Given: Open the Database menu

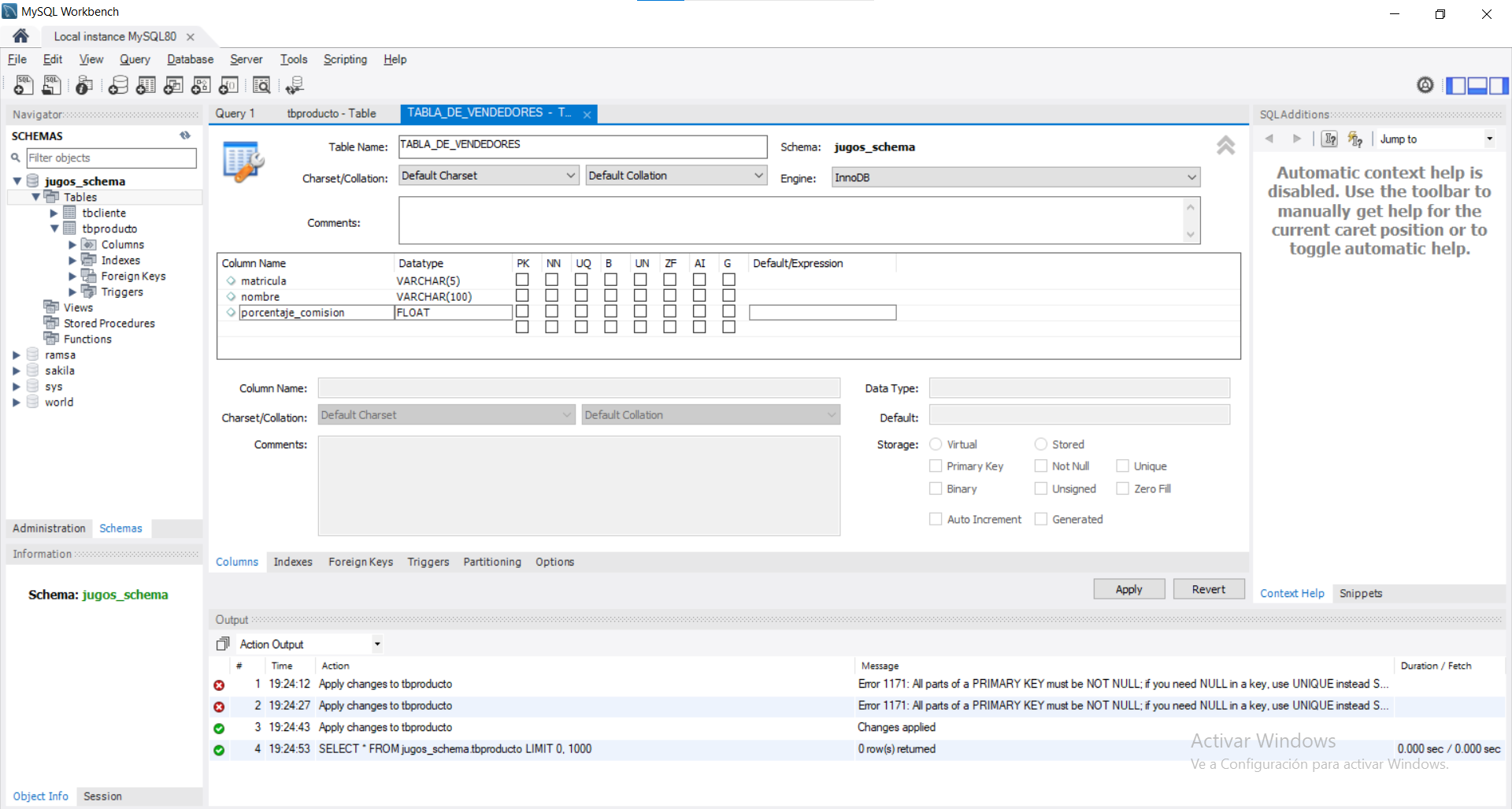Looking at the screenshot, I should coord(190,59).
